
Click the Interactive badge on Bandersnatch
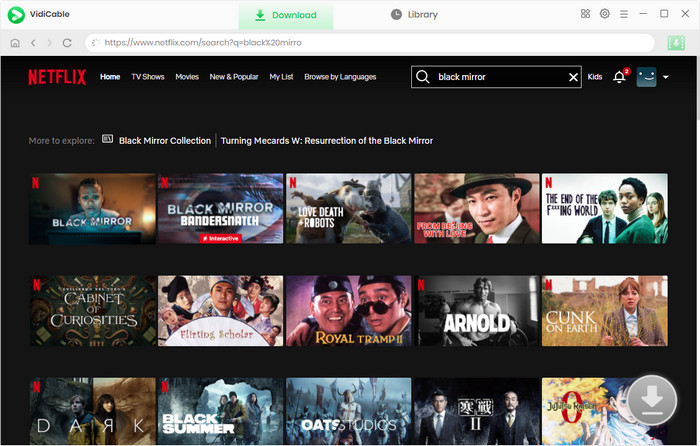(221, 238)
